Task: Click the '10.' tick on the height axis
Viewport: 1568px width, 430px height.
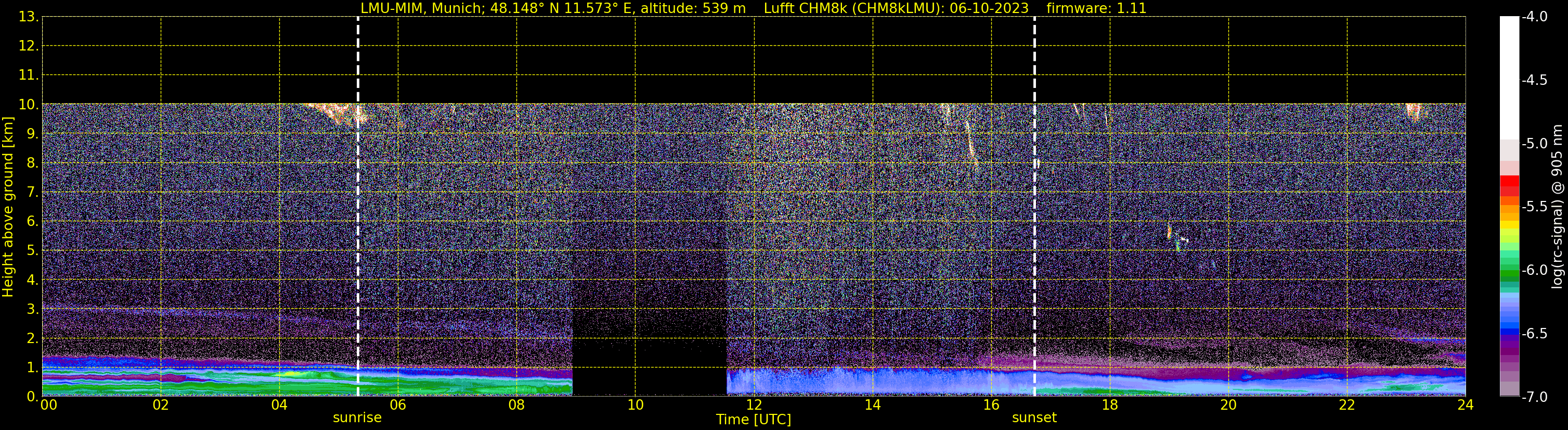Action: click(x=29, y=105)
